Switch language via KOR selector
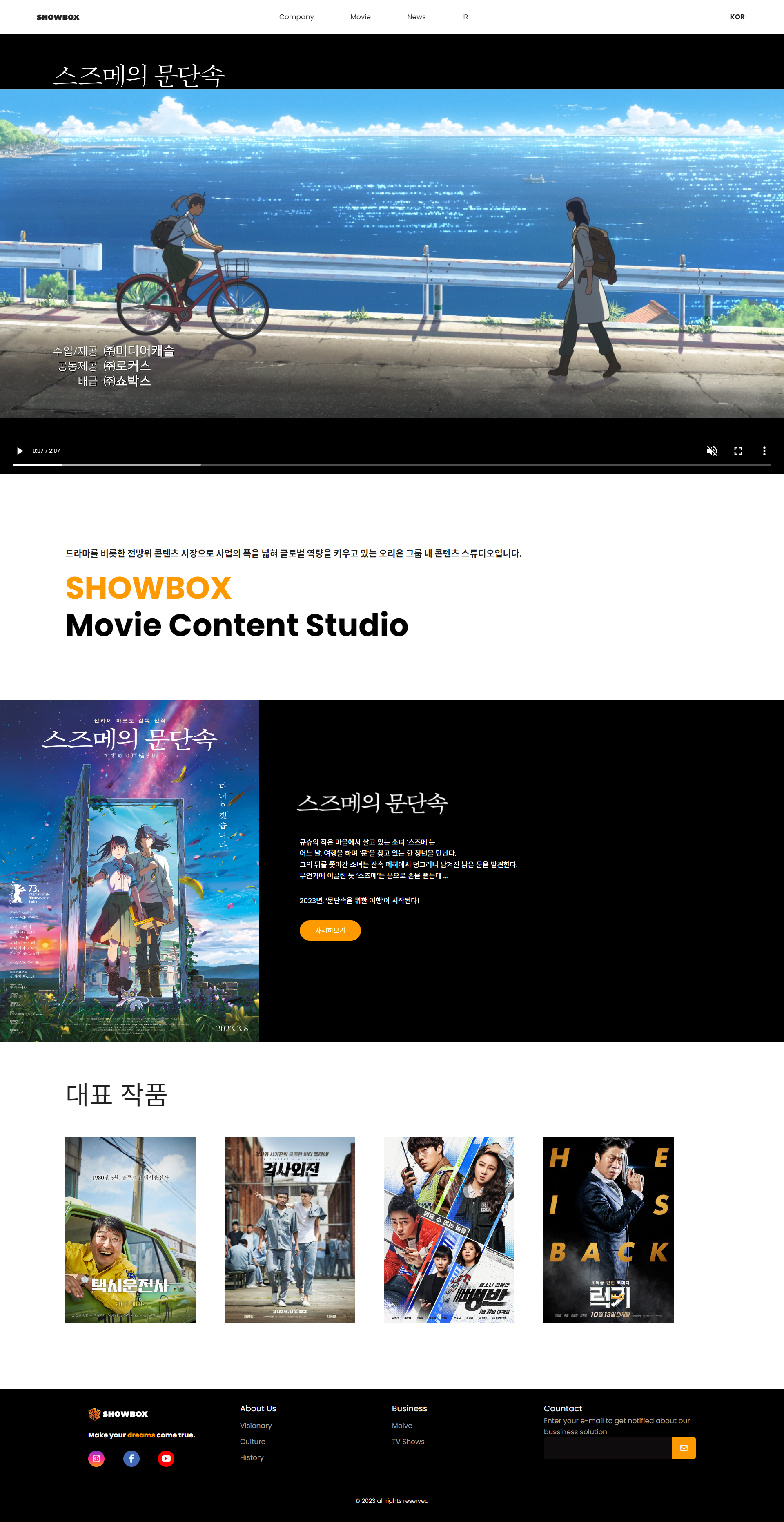Image resolution: width=784 pixels, height=1522 pixels. click(x=737, y=17)
